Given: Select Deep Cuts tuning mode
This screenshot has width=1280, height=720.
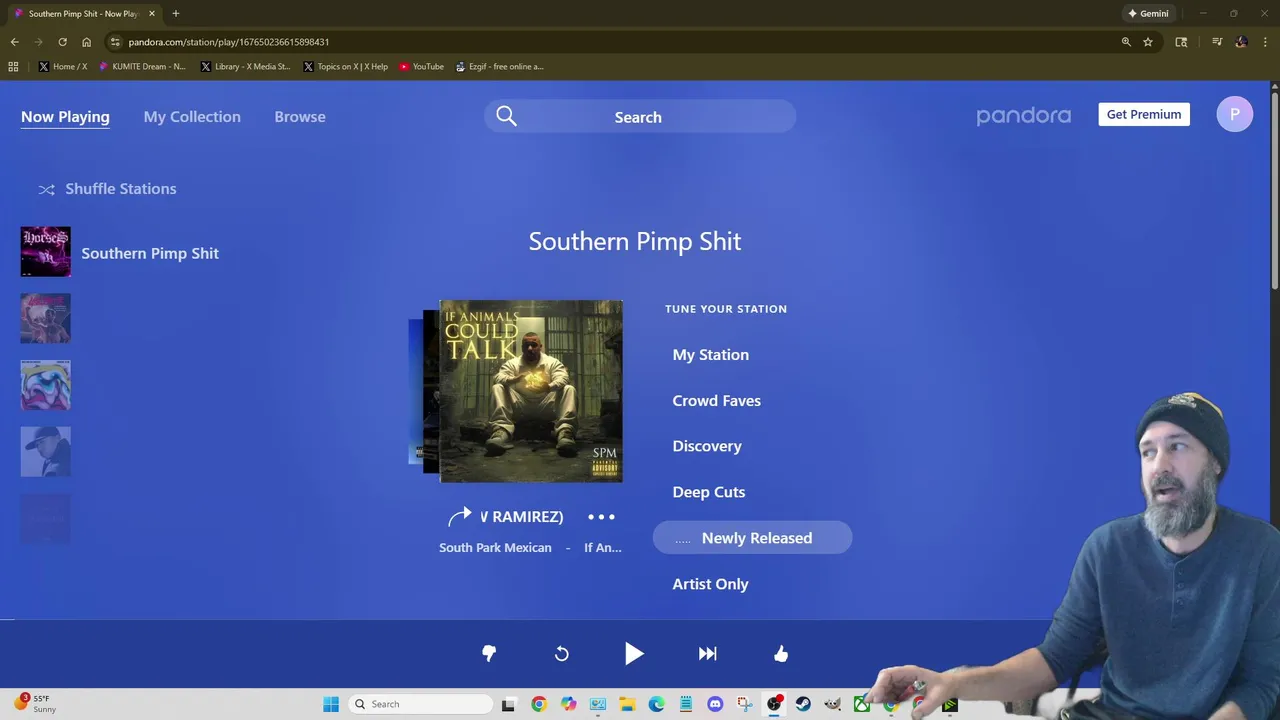Looking at the screenshot, I should pos(708,493).
